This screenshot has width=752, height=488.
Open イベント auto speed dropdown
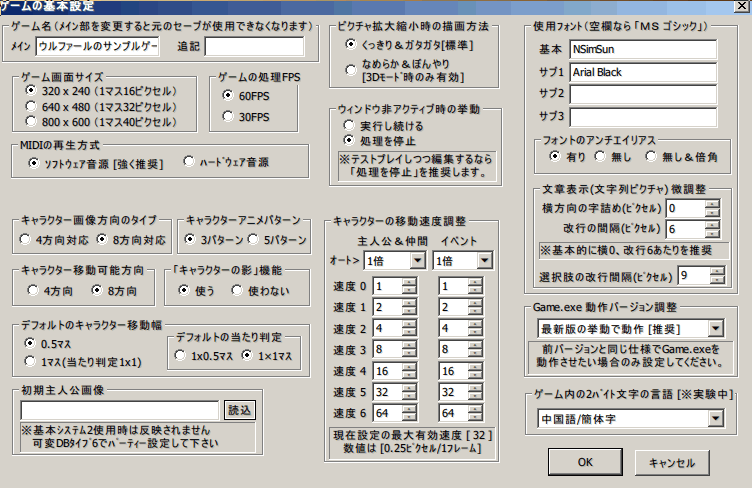coord(484,261)
